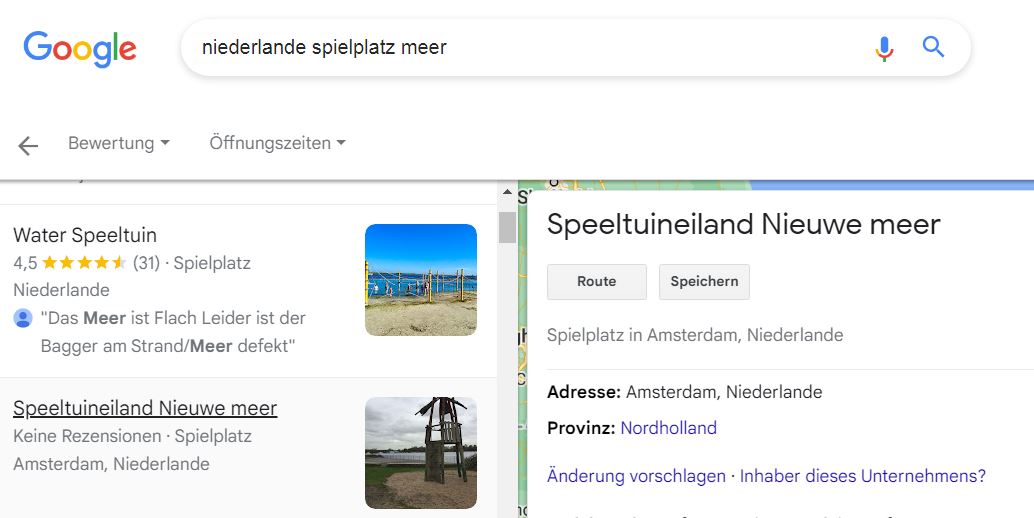Click the reviewer avatar icon in Water Speeltuin
This screenshot has height=518, width=1034.
click(x=23, y=318)
